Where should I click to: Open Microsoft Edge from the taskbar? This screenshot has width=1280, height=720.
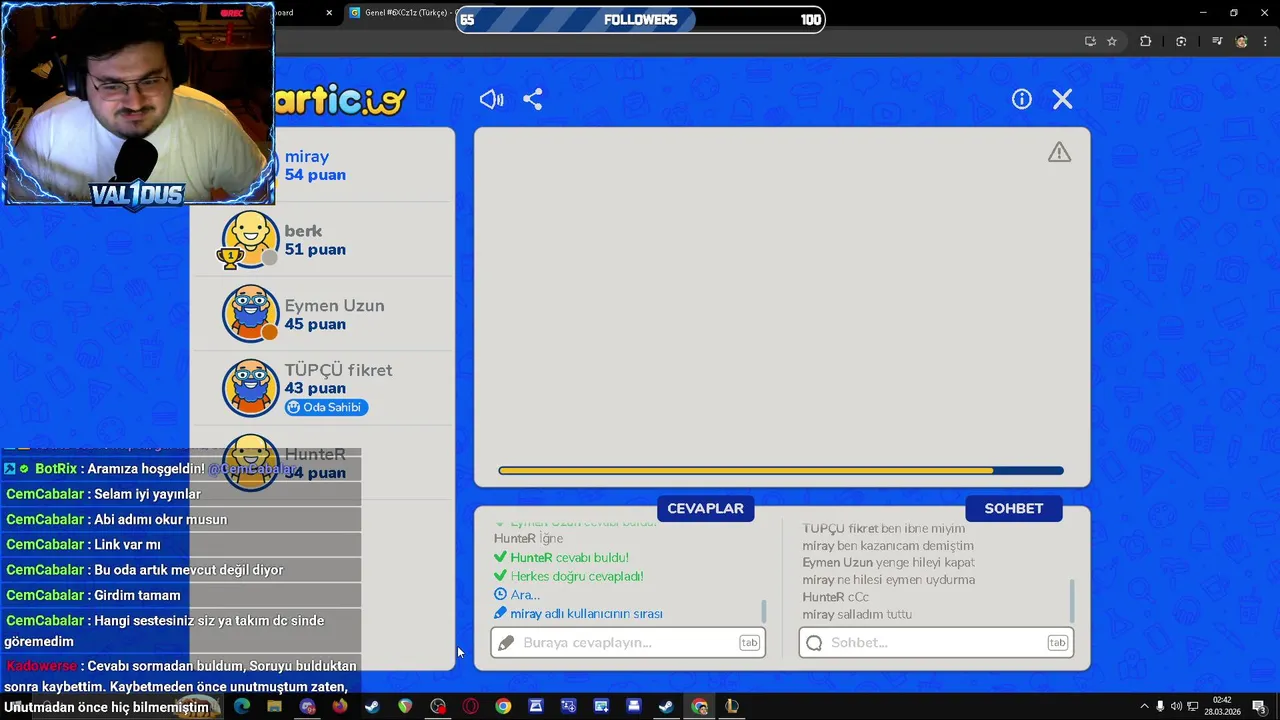tap(242, 706)
